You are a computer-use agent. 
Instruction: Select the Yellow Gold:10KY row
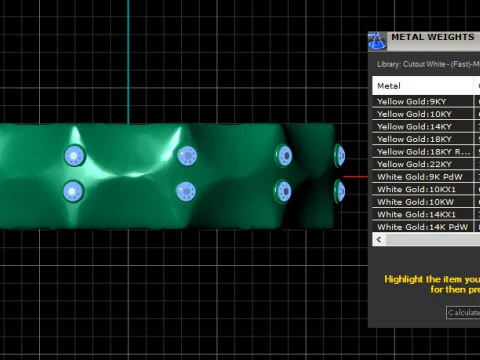(x=426, y=114)
